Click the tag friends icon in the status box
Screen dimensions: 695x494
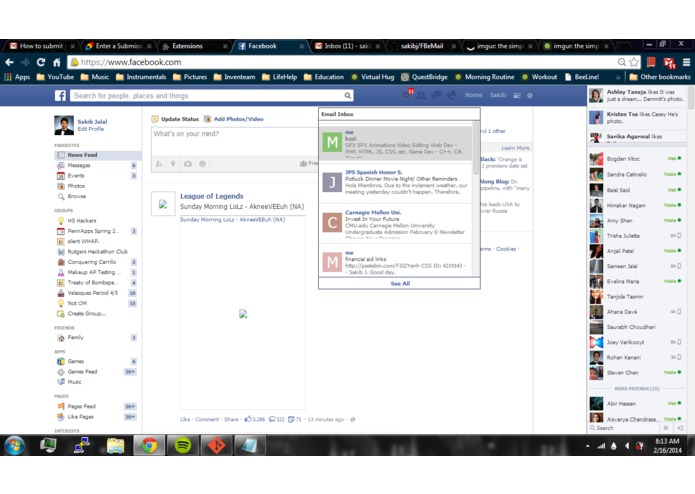point(159,164)
